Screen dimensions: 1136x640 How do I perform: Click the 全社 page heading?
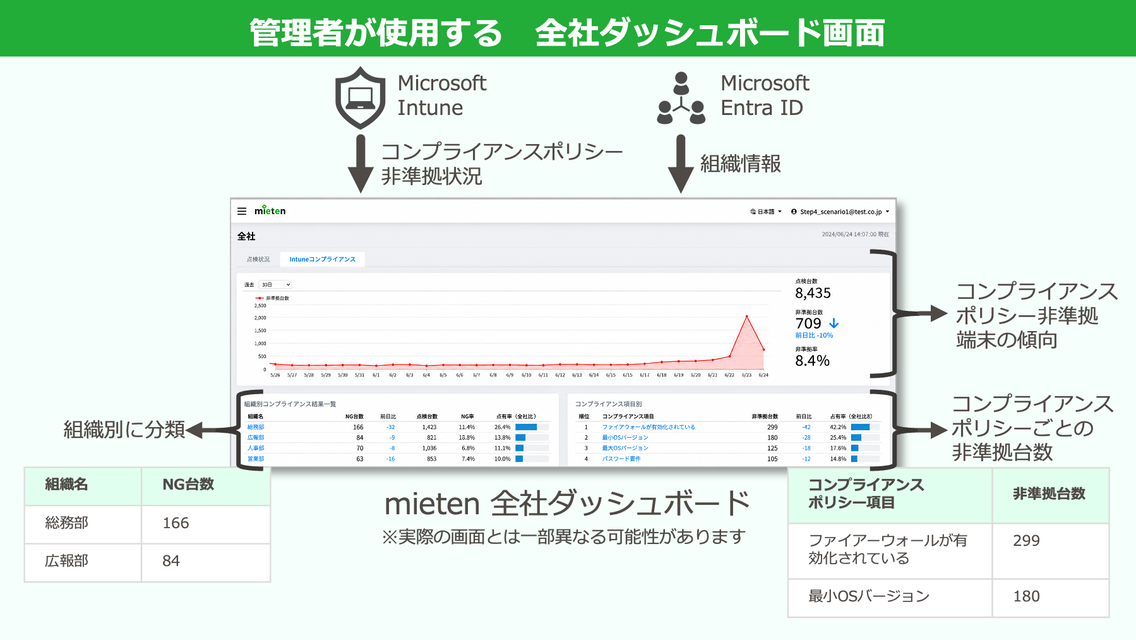click(246, 236)
